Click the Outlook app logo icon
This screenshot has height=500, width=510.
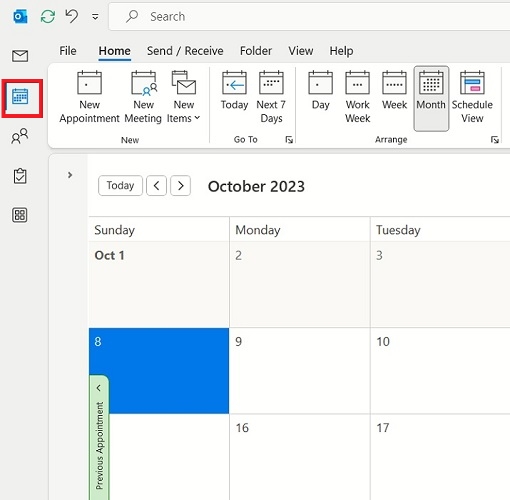coord(20,16)
